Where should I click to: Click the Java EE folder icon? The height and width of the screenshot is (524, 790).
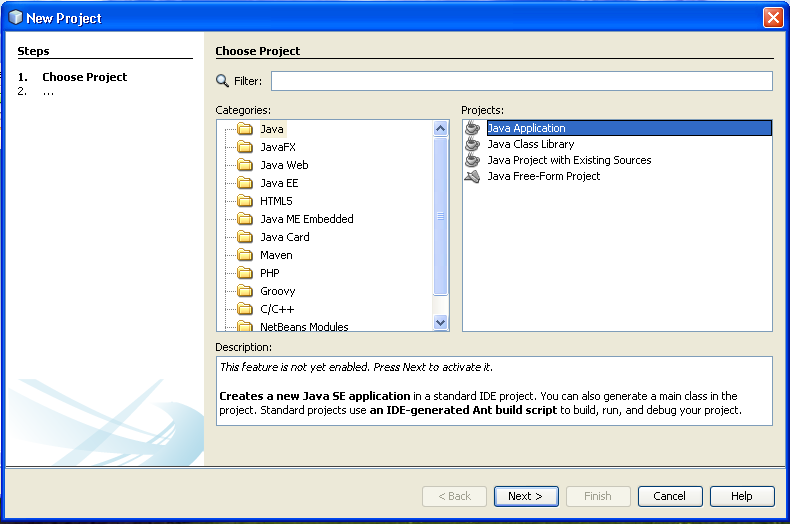pyautogui.click(x=245, y=183)
